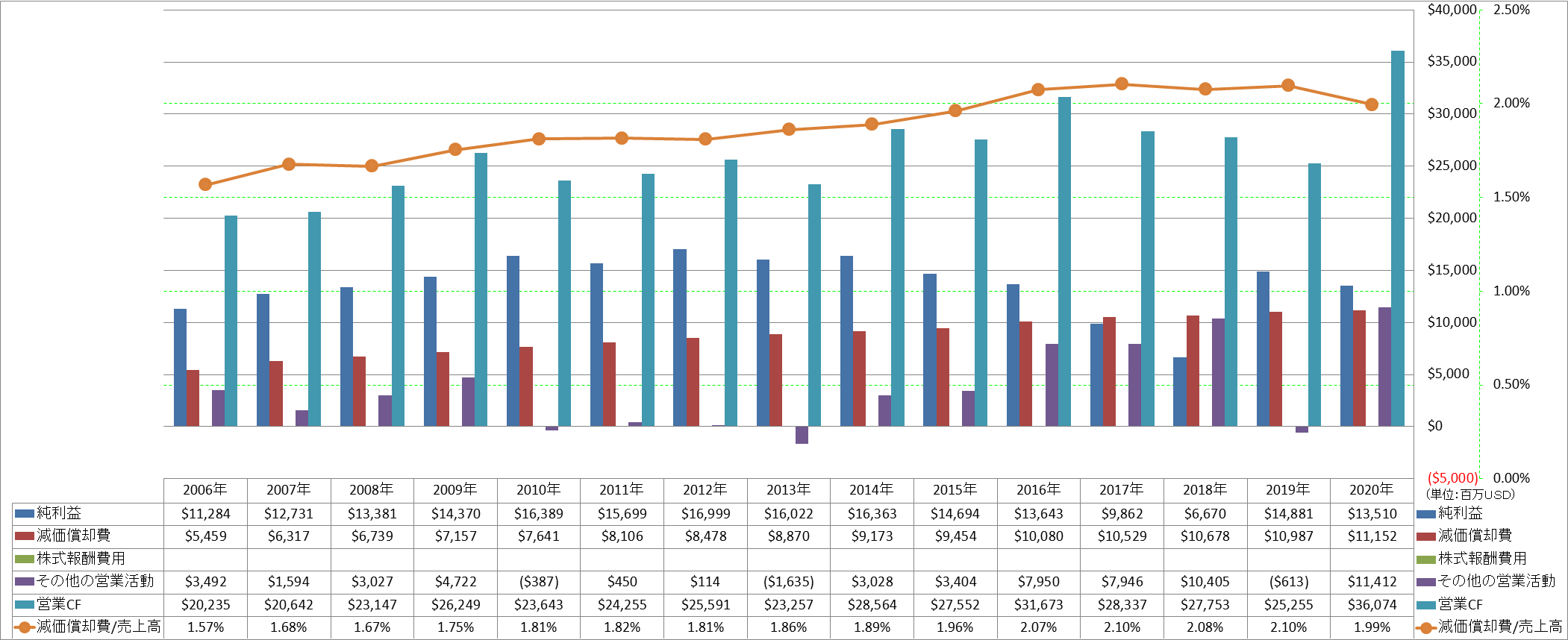The image size is (1568, 640).
Task: Click the 2016年 teal 営業CF bar
Action: click(1064, 262)
